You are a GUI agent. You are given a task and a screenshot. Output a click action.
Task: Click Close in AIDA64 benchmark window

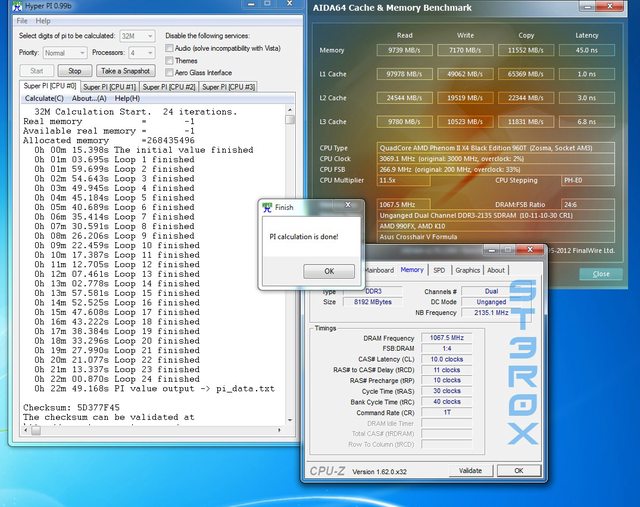pyautogui.click(x=601, y=274)
